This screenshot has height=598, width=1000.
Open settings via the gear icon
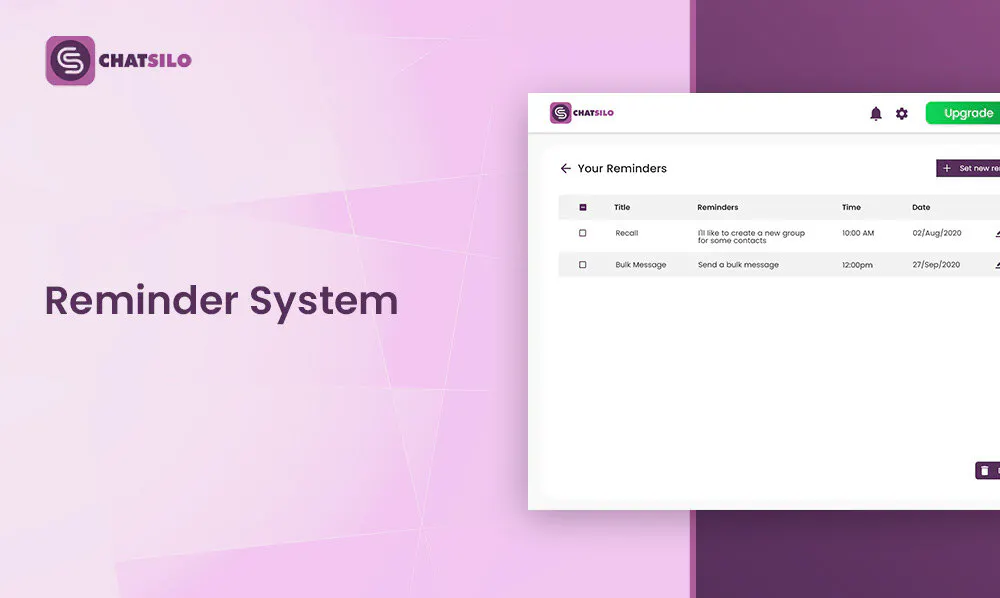coord(901,113)
